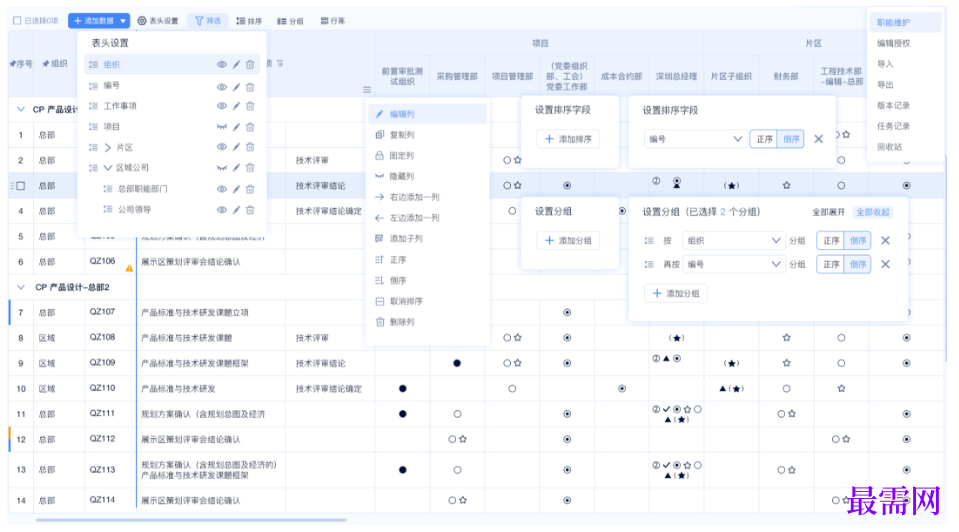Edit the 片区 field with pencil icon
This screenshot has height=532, width=959.
tap(236, 147)
